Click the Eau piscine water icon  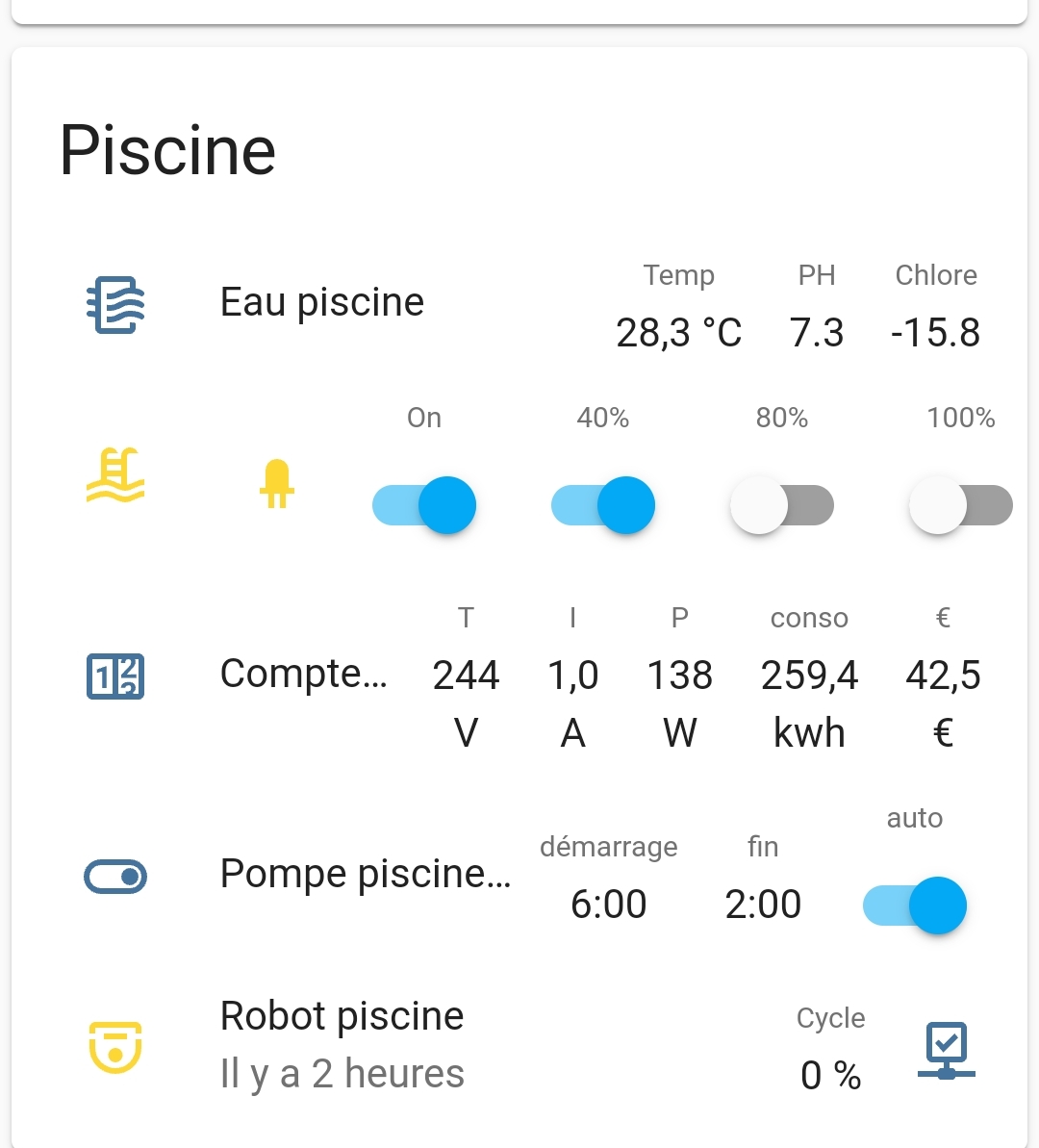tap(115, 304)
